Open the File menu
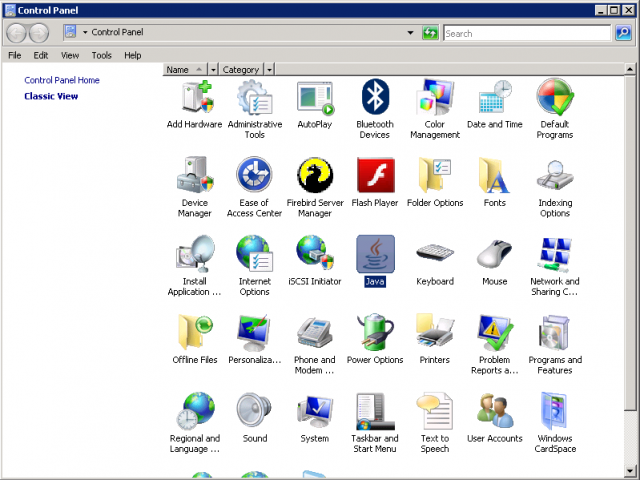 15,55
